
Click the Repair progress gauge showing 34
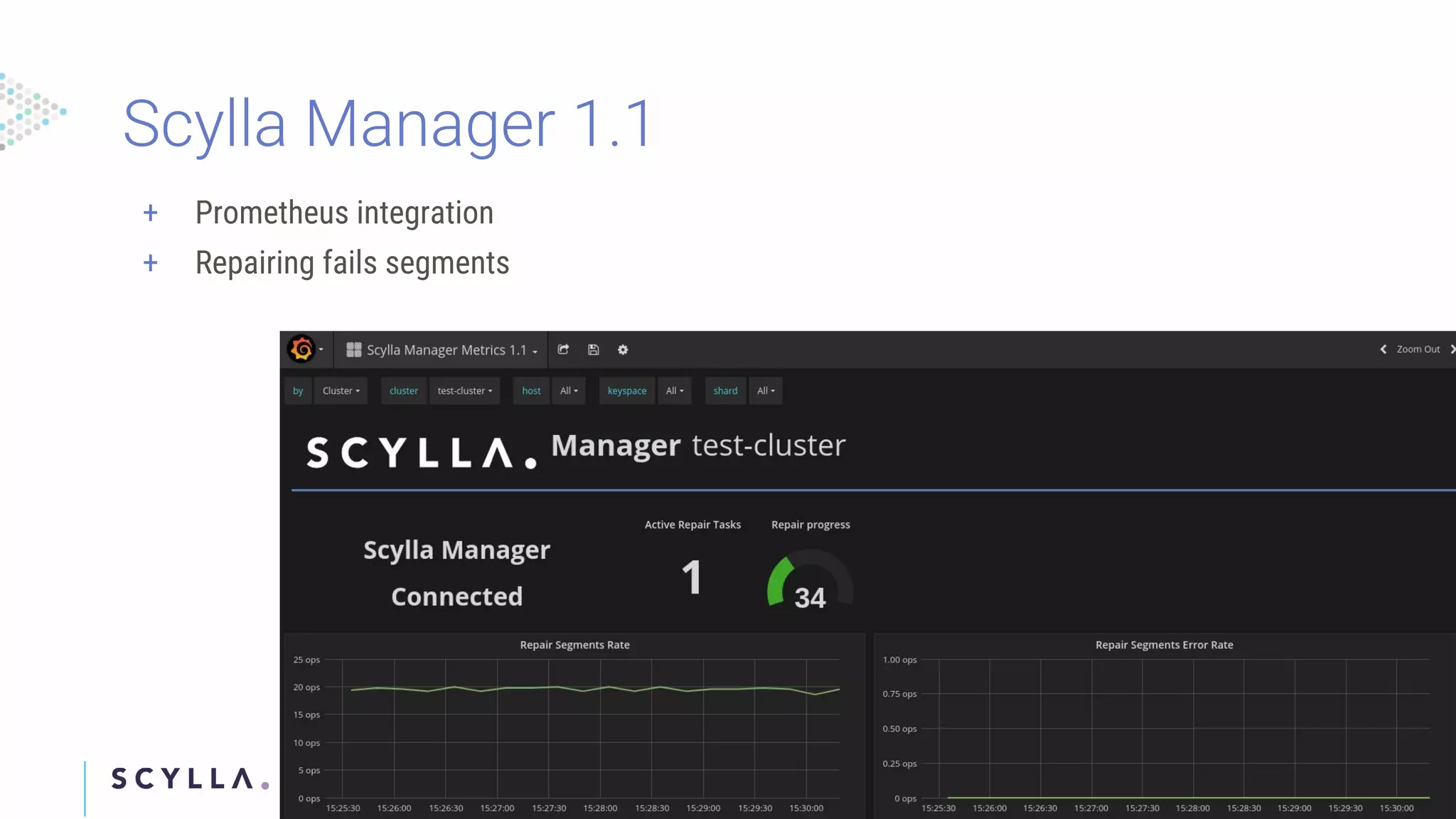coord(810,580)
